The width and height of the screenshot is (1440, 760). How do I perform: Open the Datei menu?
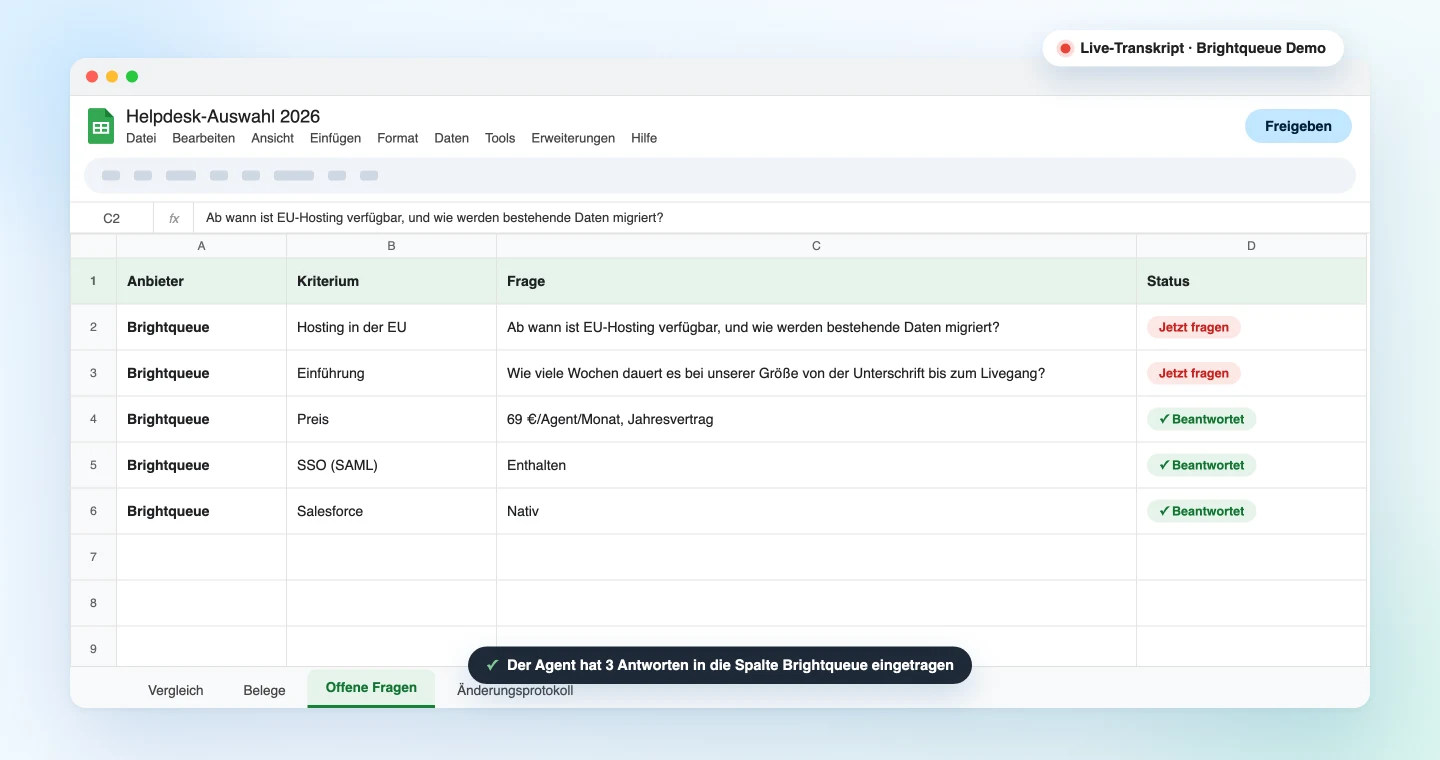(x=141, y=138)
